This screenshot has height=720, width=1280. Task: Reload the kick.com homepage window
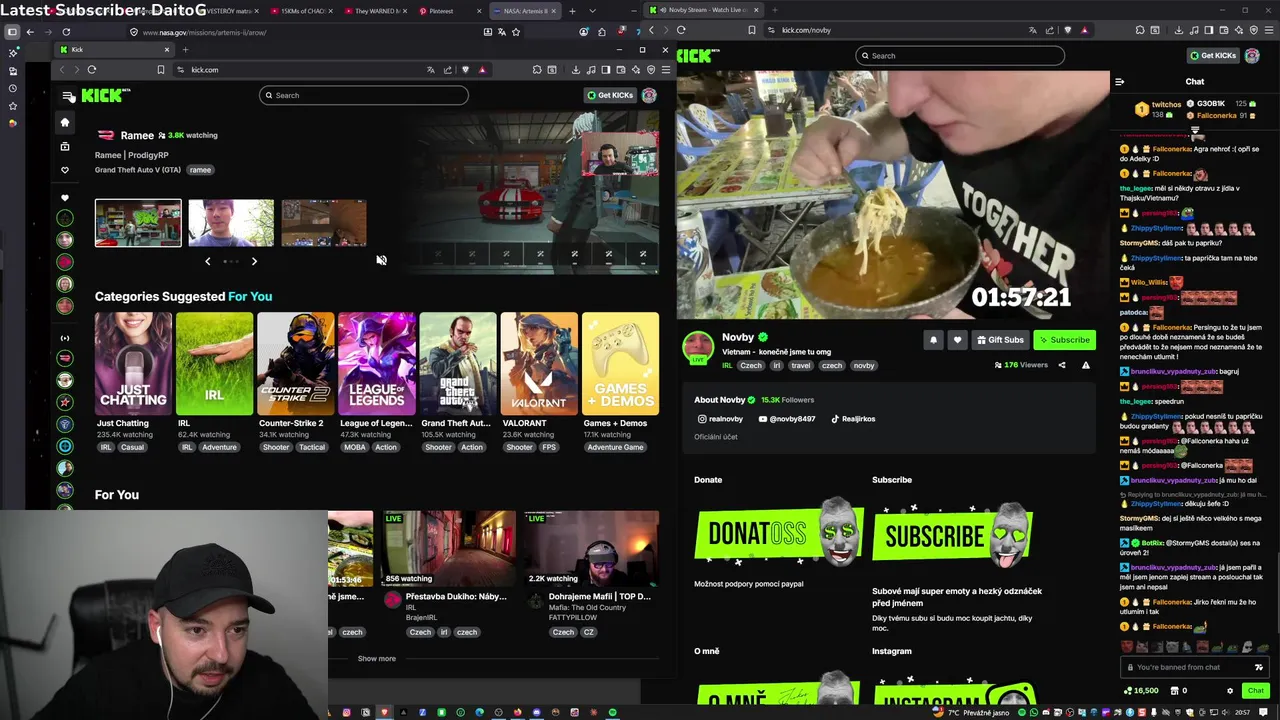tap(92, 70)
